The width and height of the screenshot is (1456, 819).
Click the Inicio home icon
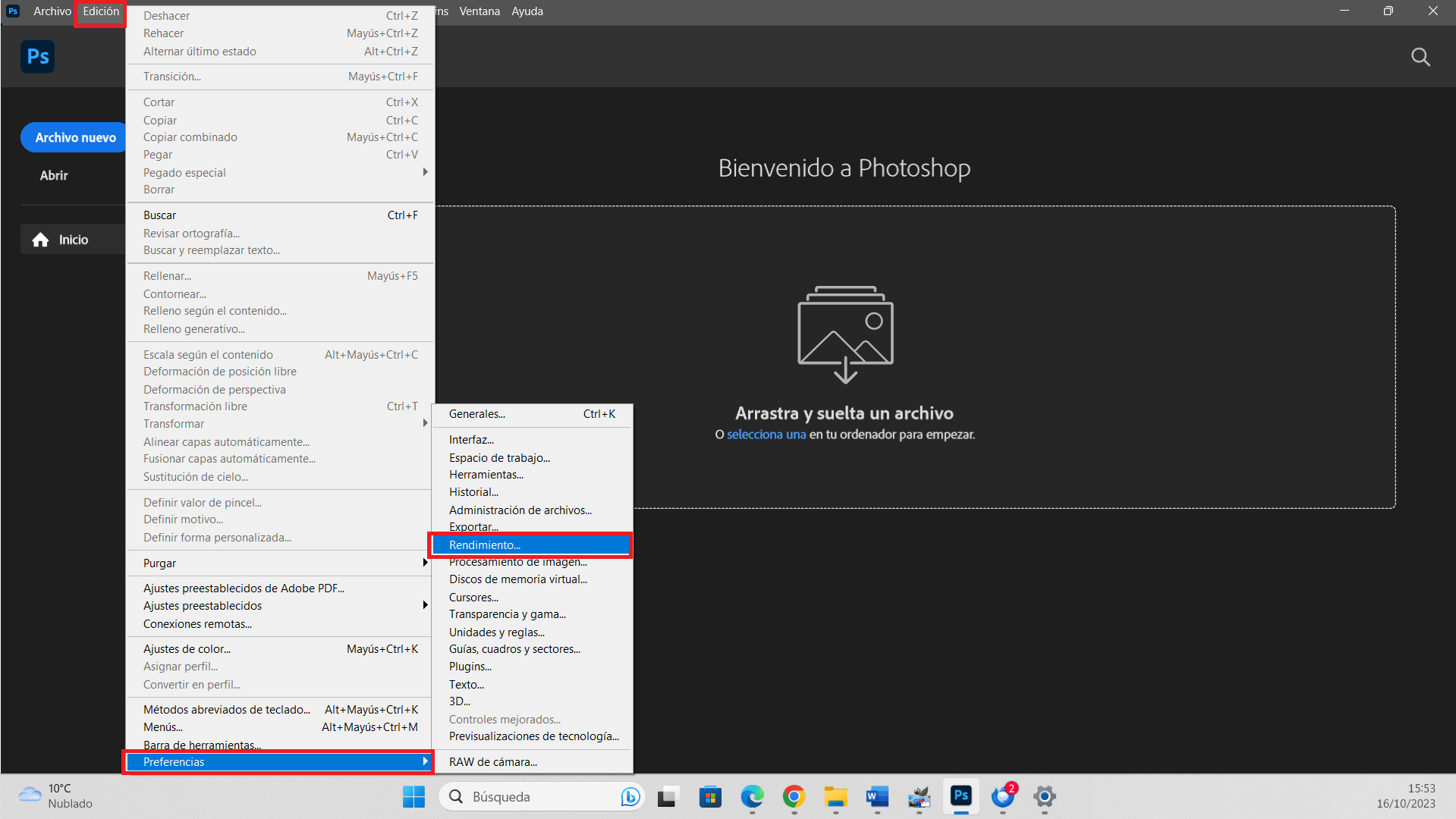41,240
